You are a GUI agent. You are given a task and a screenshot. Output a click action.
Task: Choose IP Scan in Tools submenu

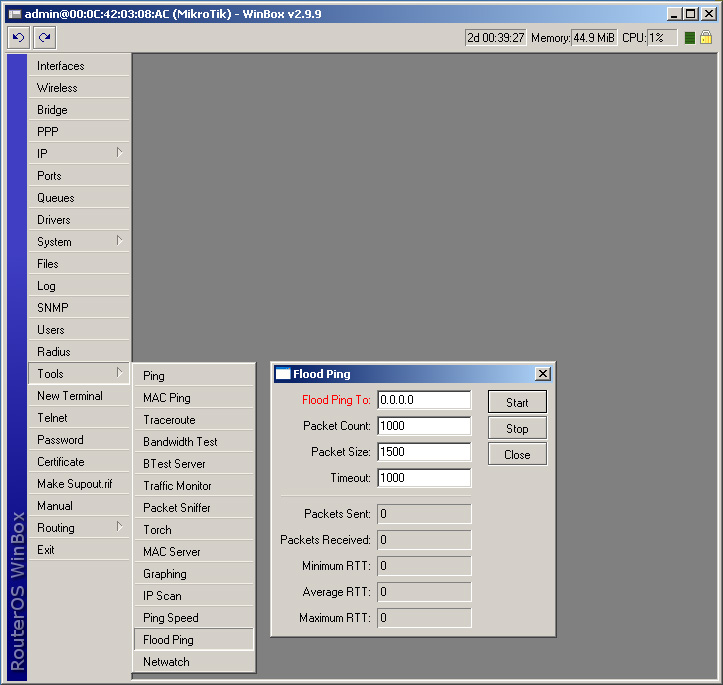point(194,596)
